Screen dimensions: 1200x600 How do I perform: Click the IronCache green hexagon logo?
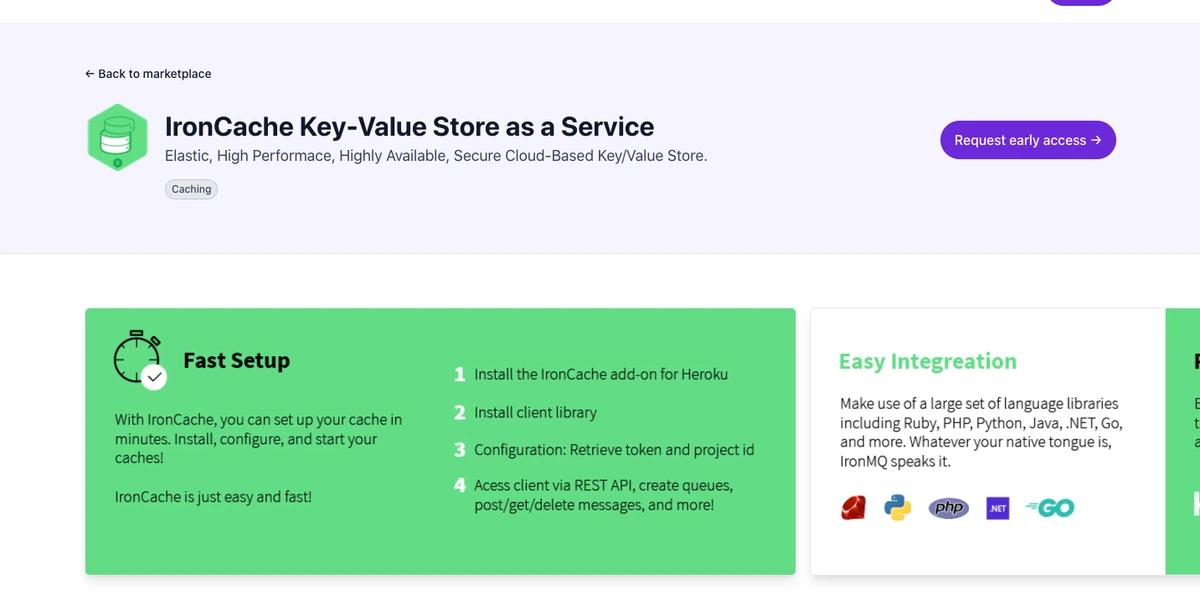click(117, 137)
